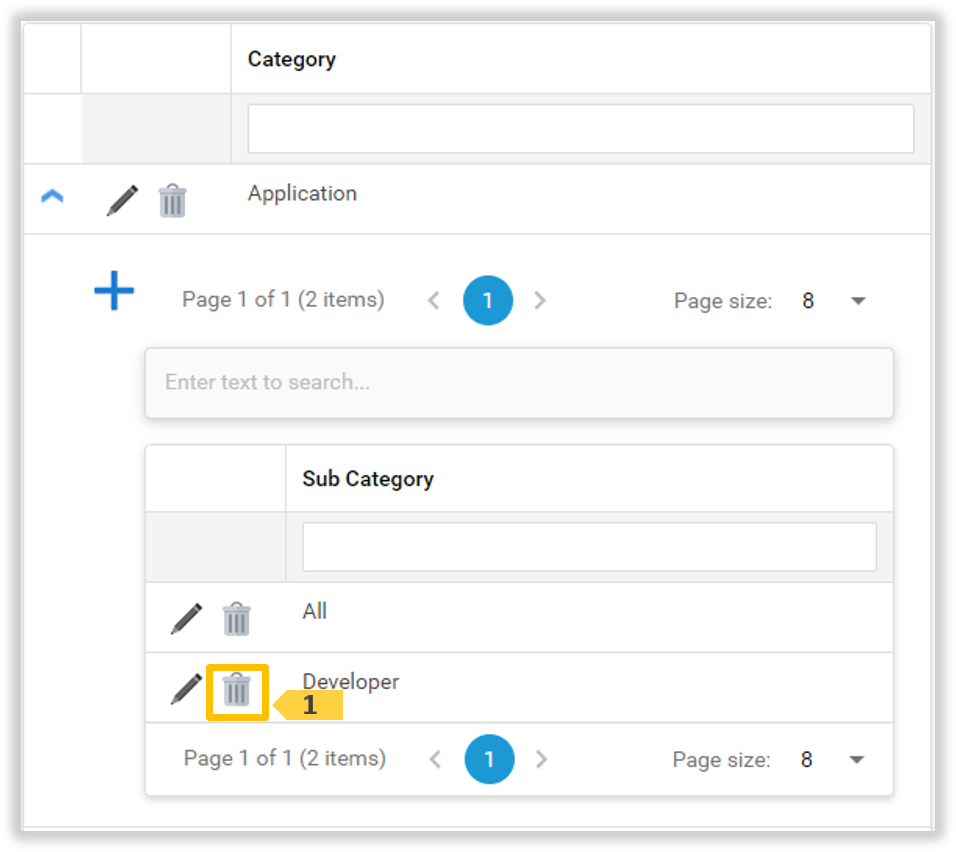The height and width of the screenshot is (852, 956).
Task: Delete the Developer sub category
Action: [237, 689]
